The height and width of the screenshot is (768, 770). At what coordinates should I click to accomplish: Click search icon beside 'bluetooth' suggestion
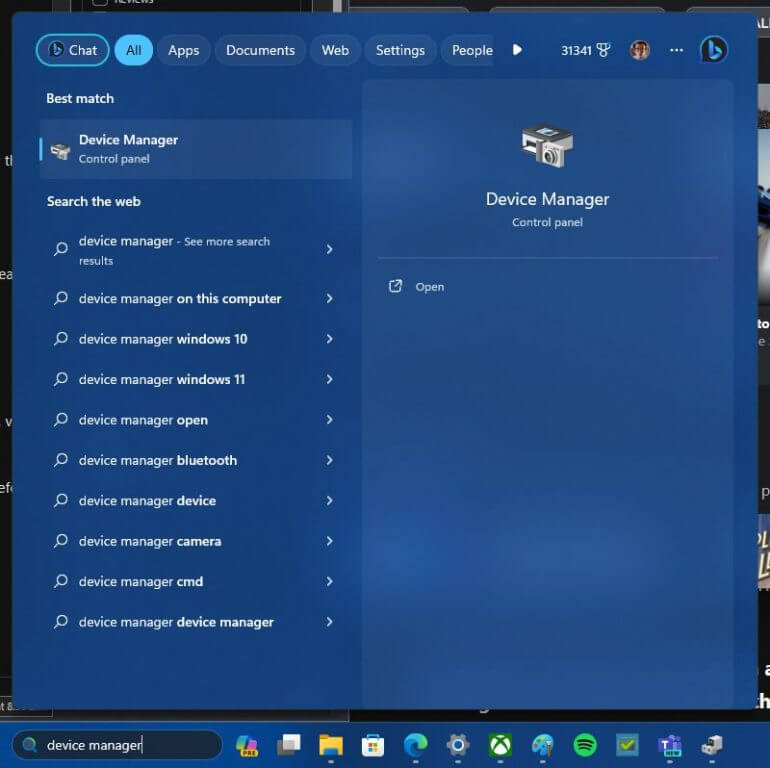point(61,460)
